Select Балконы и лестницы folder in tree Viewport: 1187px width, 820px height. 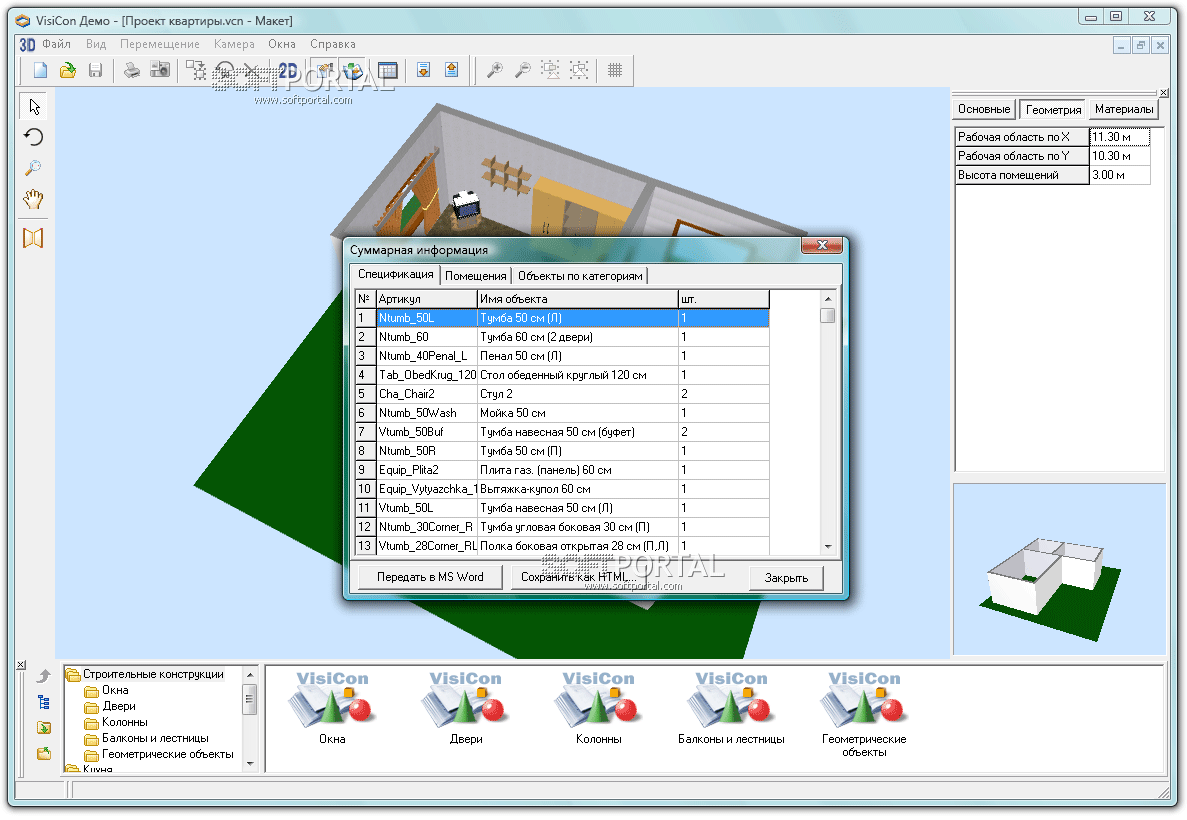tap(155, 737)
